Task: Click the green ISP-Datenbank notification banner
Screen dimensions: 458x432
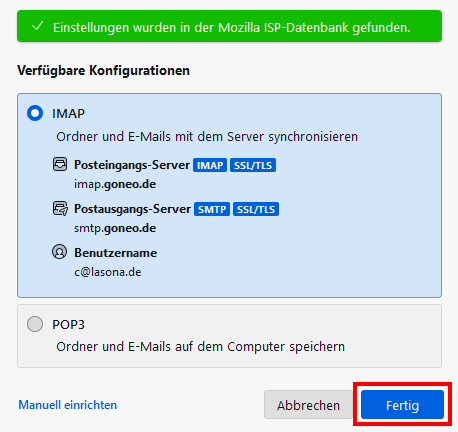Action: coord(229,26)
